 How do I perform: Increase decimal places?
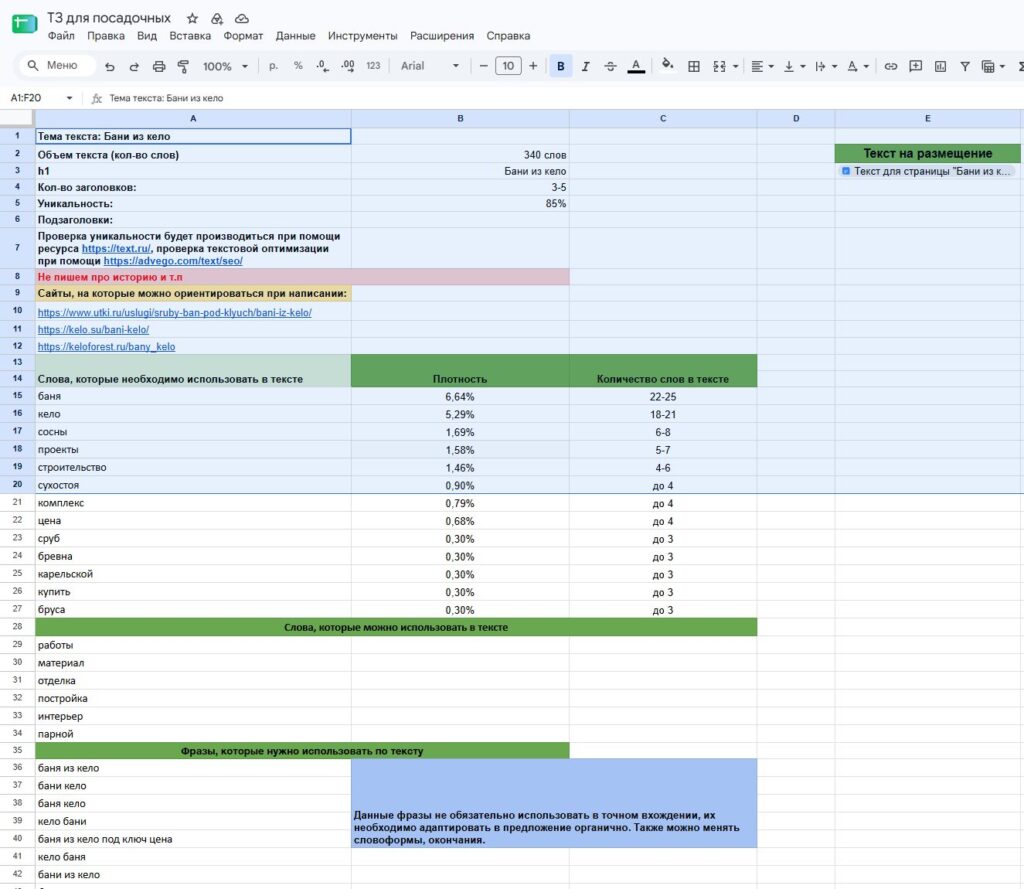point(347,66)
